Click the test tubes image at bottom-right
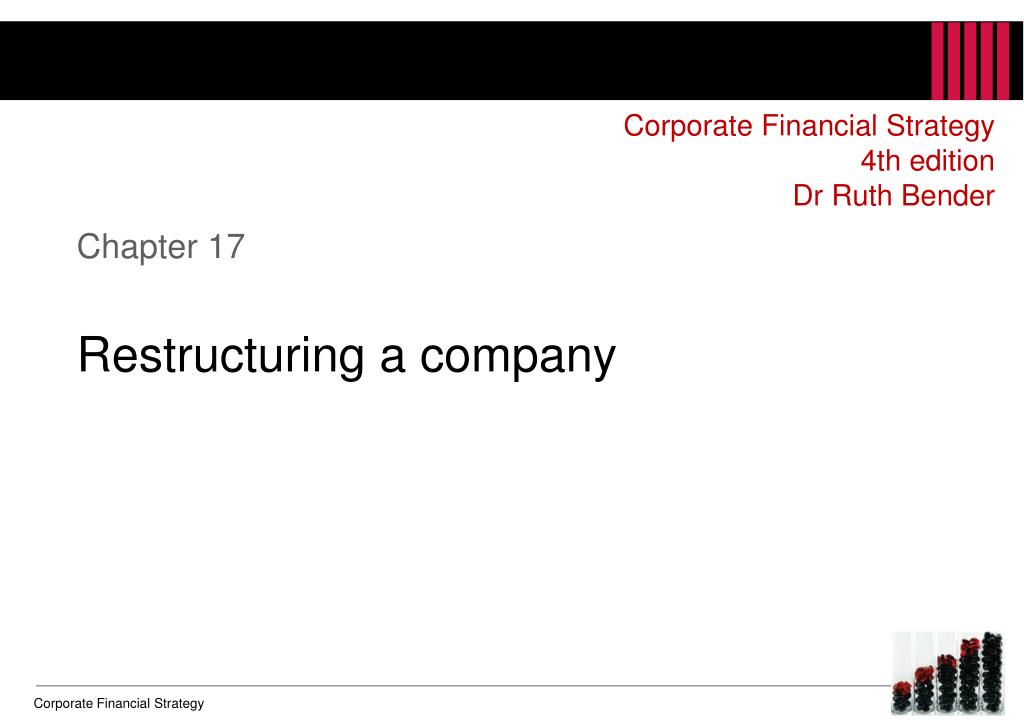Viewport: 1024px width, 724px height. 948,673
